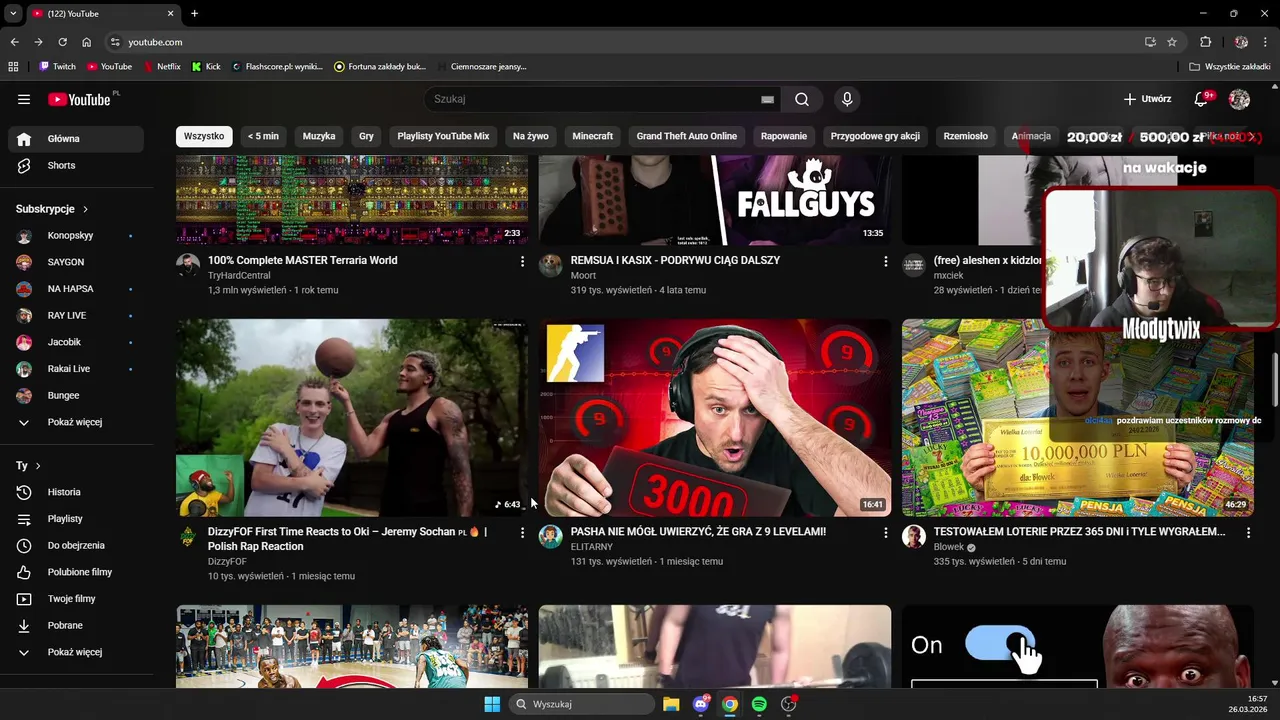This screenshot has height=720, width=1280.
Task: Open options for DizzyFOF reaction video
Action: pyautogui.click(x=522, y=533)
